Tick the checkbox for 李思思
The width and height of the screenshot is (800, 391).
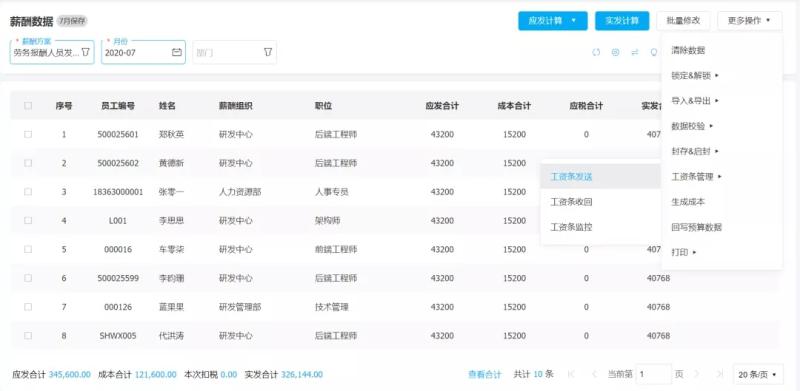(x=28, y=221)
